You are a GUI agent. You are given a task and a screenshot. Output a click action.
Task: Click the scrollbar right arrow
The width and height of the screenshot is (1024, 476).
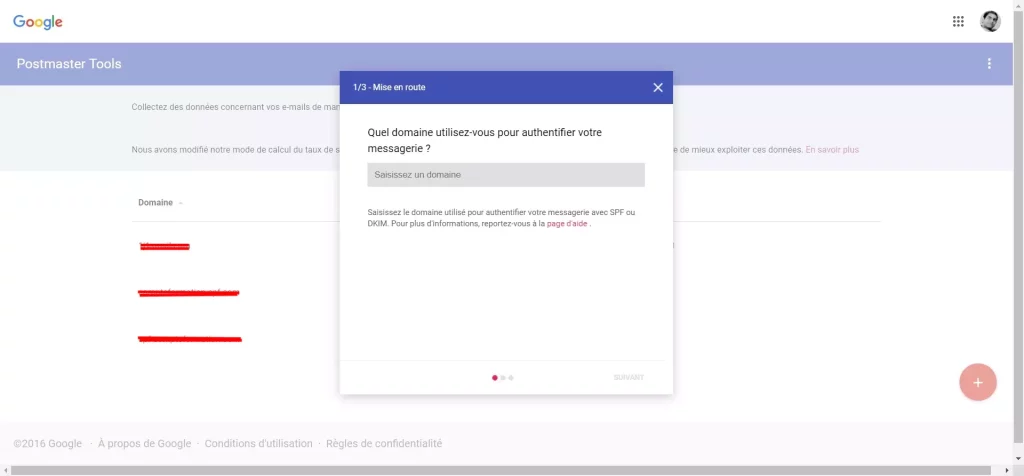click(x=1007, y=470)
